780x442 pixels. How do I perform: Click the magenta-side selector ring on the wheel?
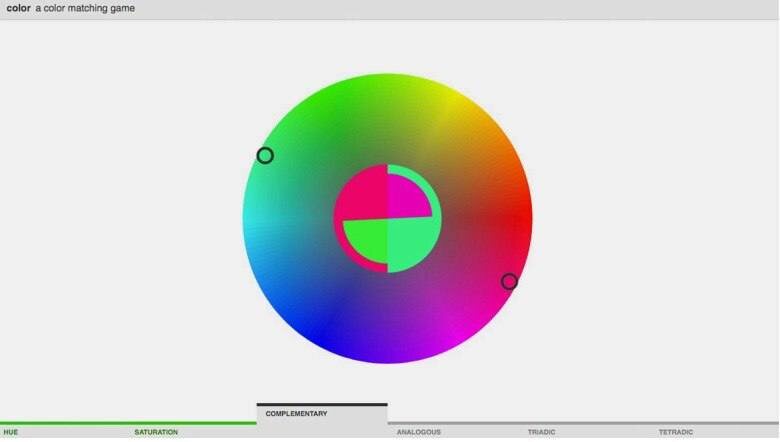pyautogui.click(x=509, y=281)
